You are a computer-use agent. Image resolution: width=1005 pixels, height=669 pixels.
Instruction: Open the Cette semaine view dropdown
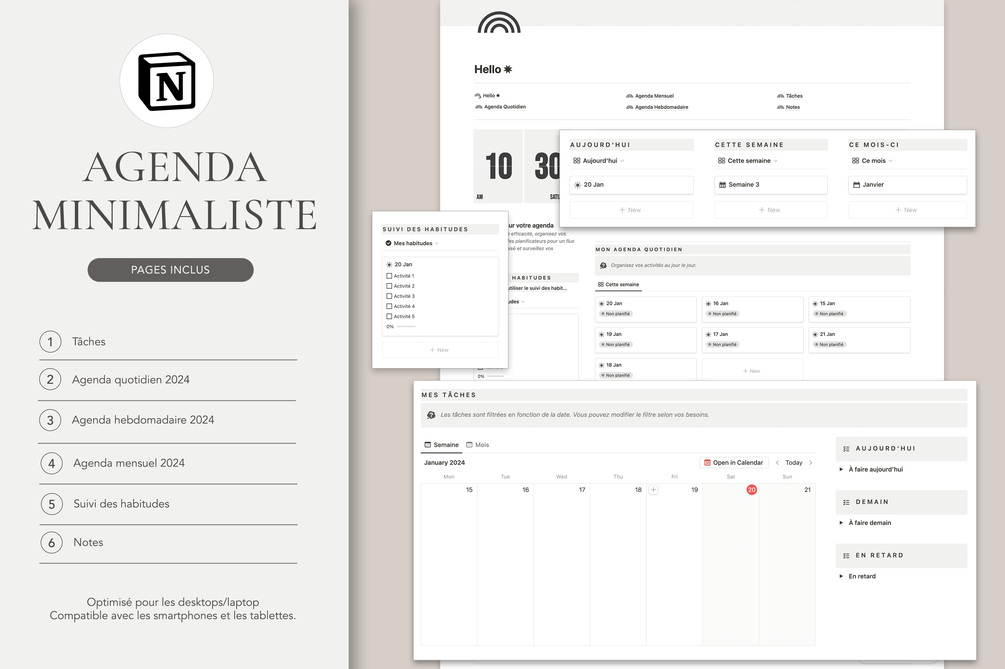[x=747, y=161]
